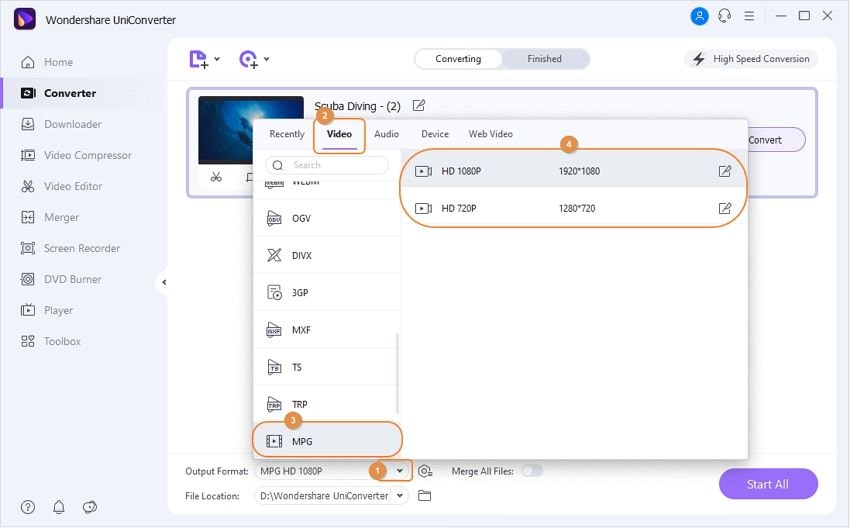This screenshot has height=528, width=850.
Task: Select the TS format
Action: (327, 367)
